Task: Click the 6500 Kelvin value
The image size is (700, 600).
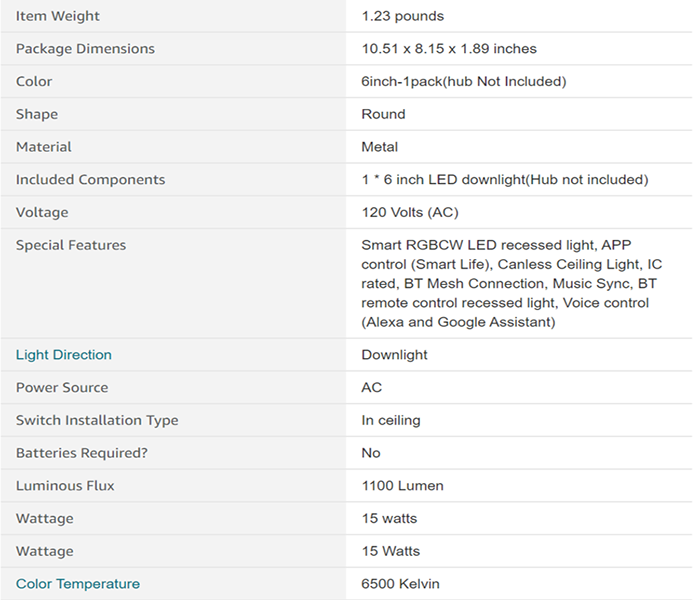Action: pos(400,584)
